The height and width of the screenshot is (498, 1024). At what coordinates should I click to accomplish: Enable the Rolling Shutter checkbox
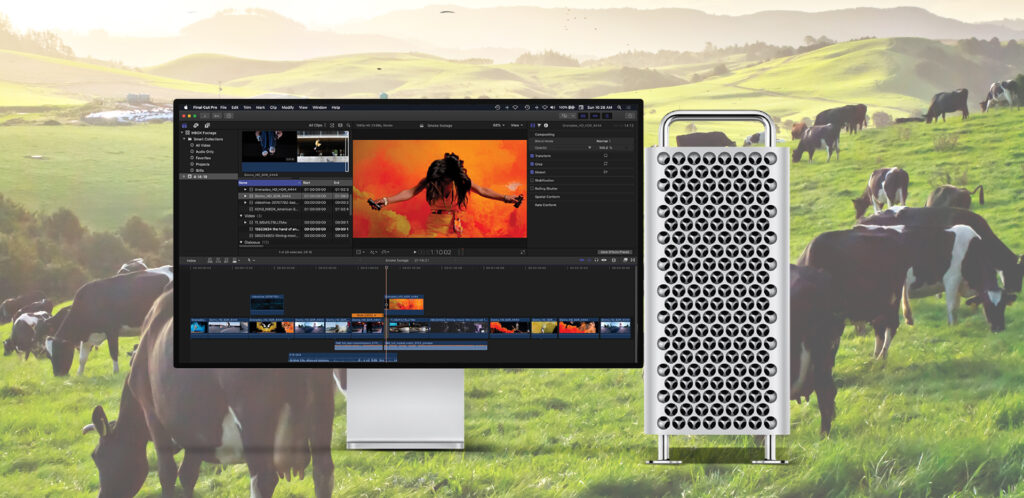point(532,188)
